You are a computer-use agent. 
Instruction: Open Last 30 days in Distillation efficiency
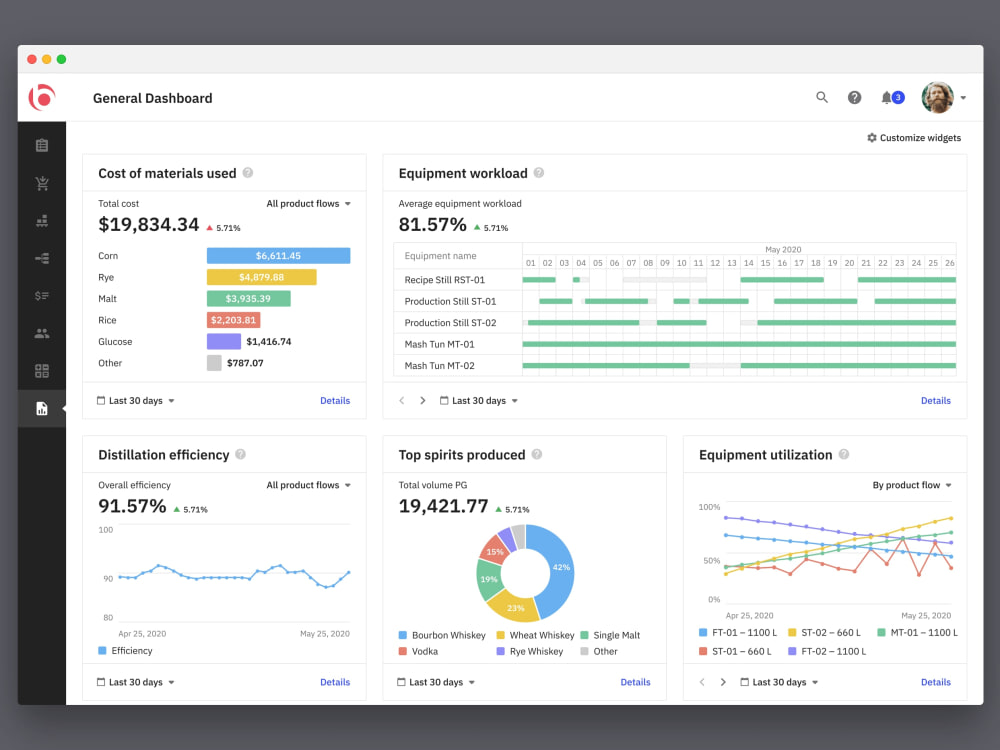tap(135, 682)
